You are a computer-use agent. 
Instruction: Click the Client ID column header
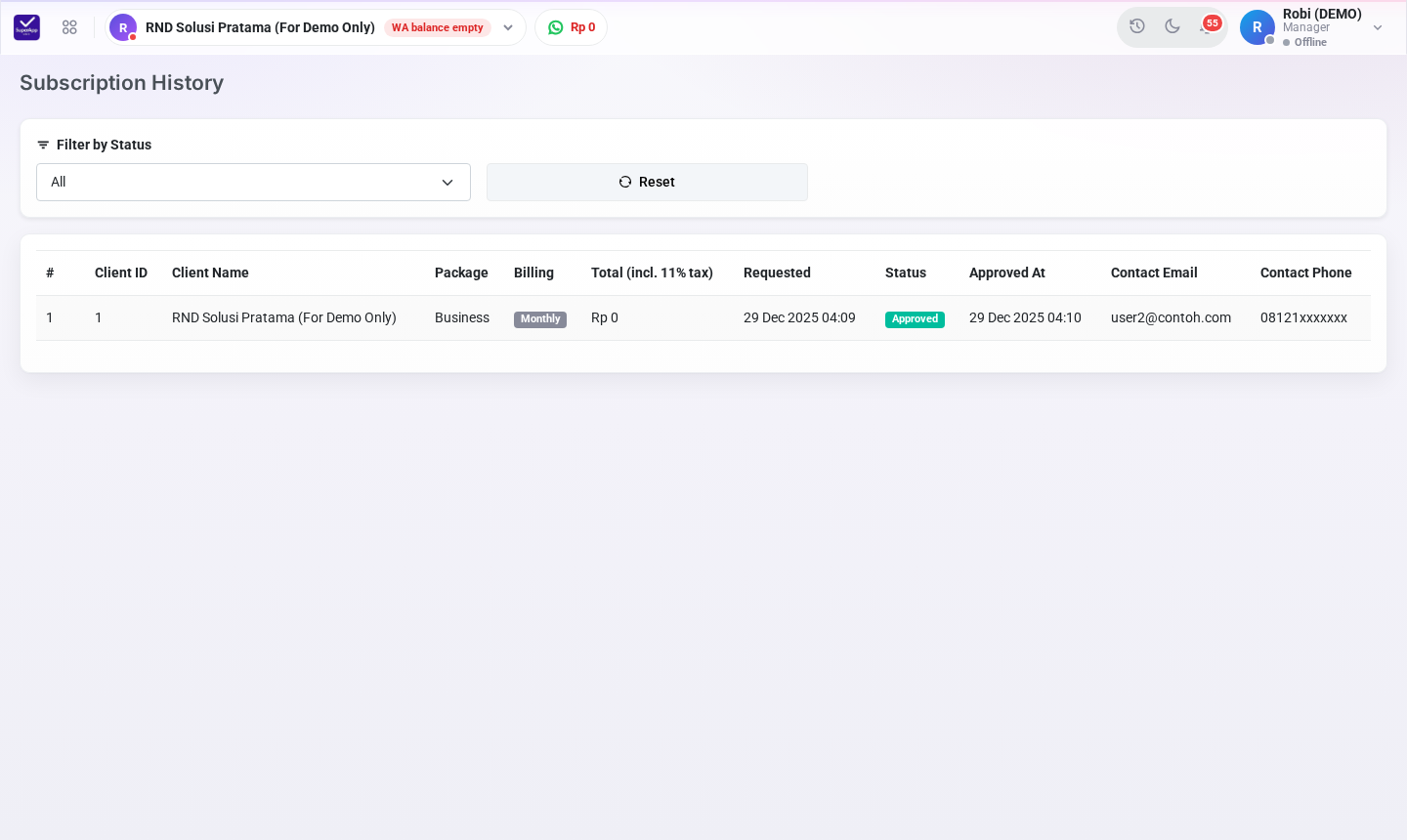tap(121, 273)
